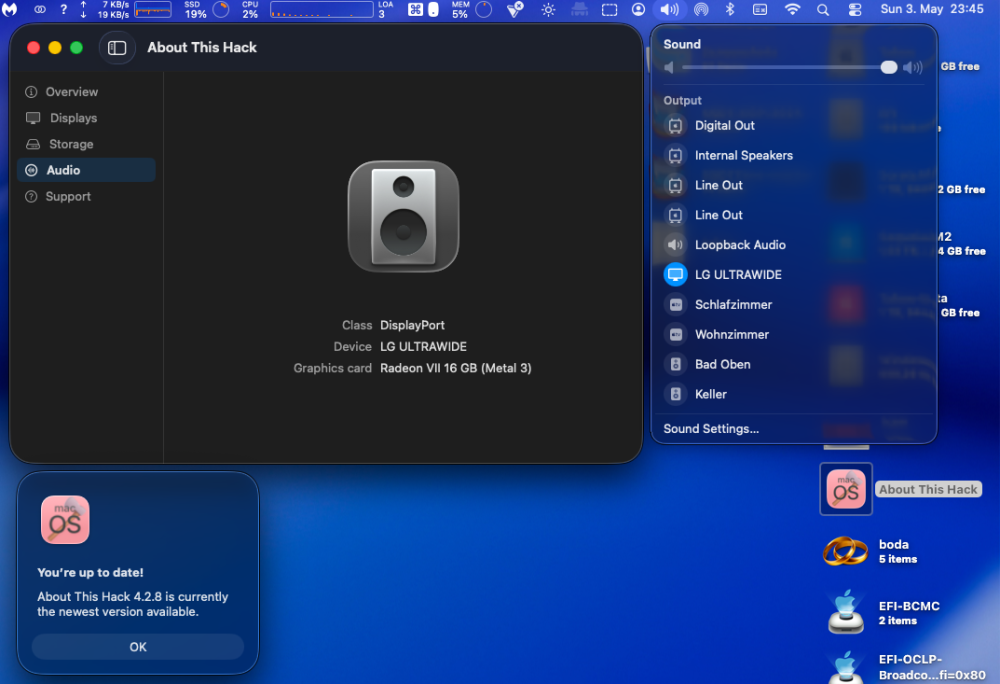Screen dimensions: 1000x684
Task: Click the high volume icon beside slider
Action: 913,68
